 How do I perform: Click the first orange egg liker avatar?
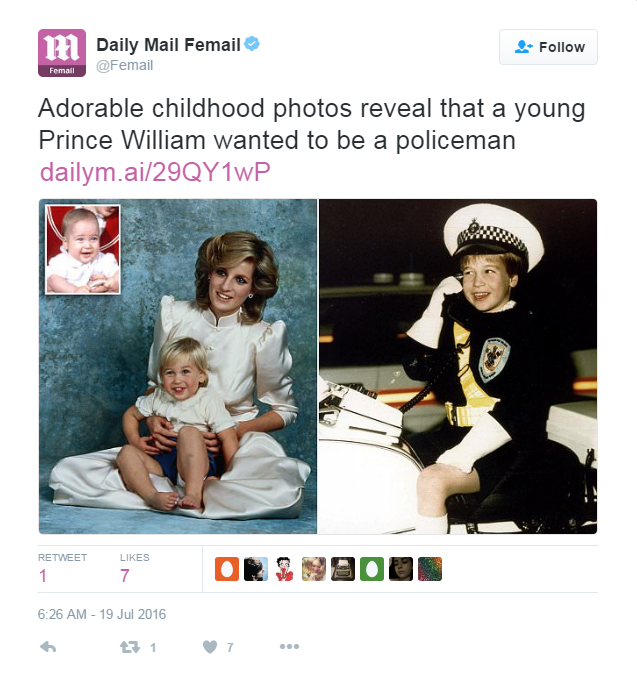point(227,569)
